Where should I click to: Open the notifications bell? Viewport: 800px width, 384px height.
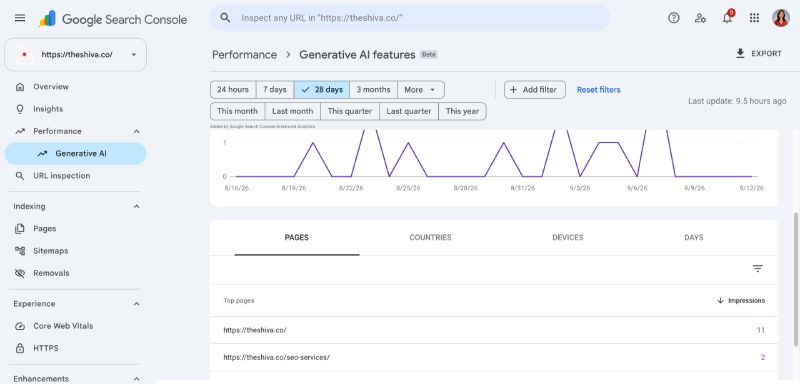click(x=727, y=18)
